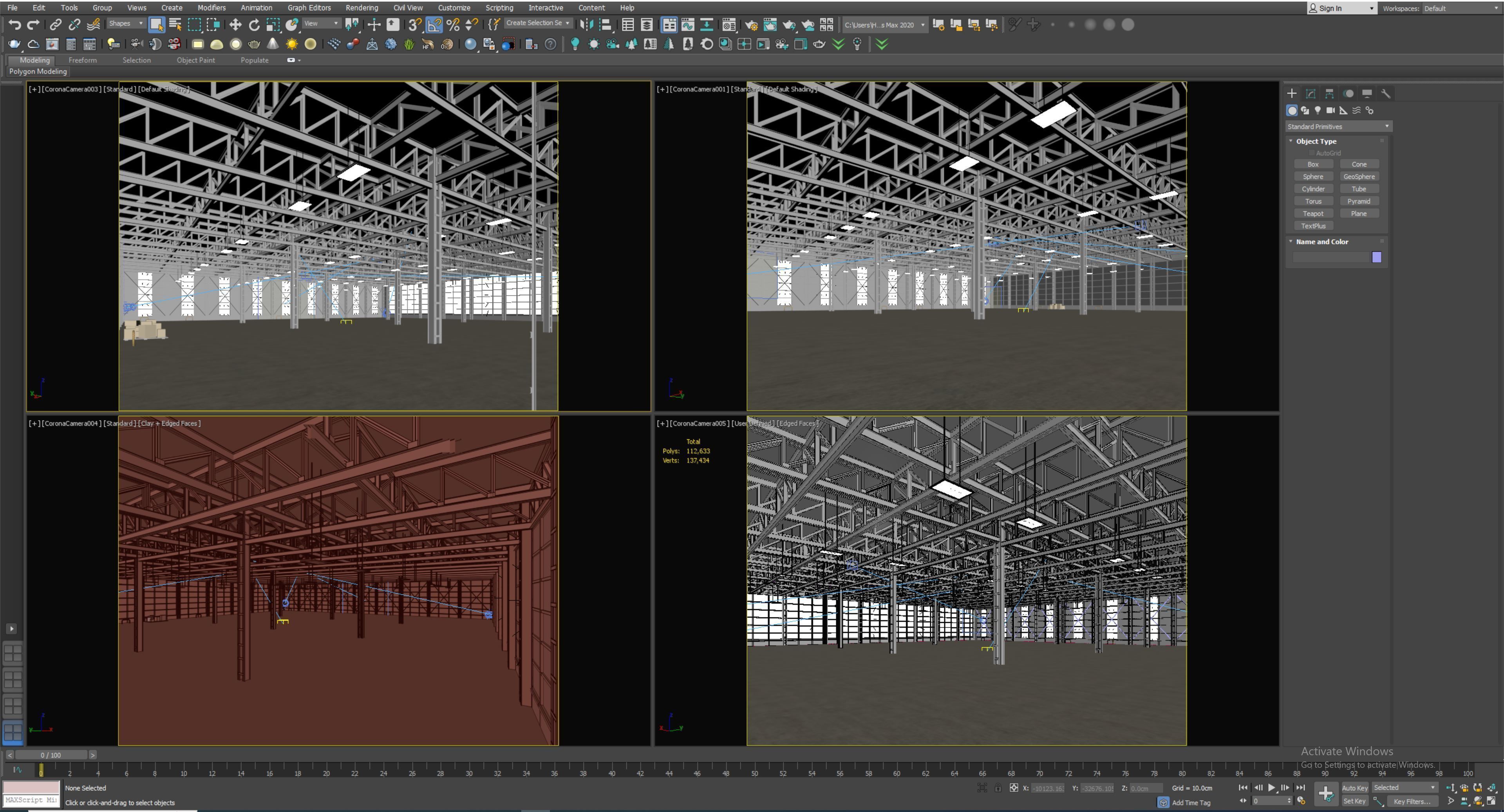Open the Modify panel tab icon
The image size is (1504, 812).
1311,94
